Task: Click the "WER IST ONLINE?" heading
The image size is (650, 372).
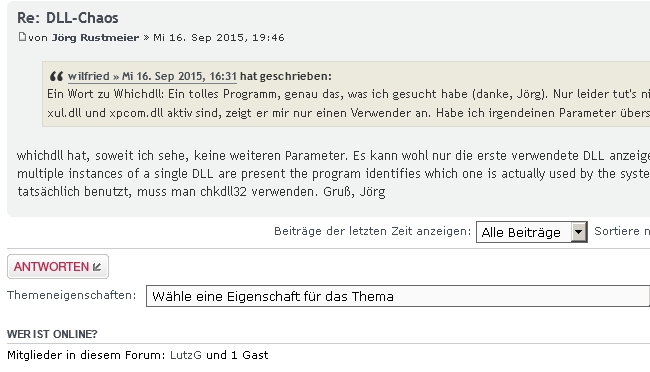Action: [52, 334]
